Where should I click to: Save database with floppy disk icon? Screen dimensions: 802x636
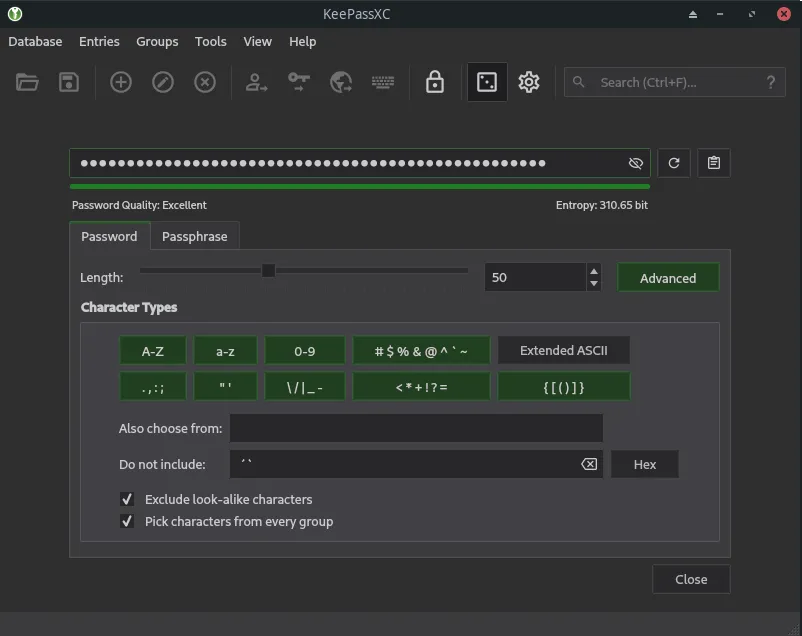click(69, 82)
